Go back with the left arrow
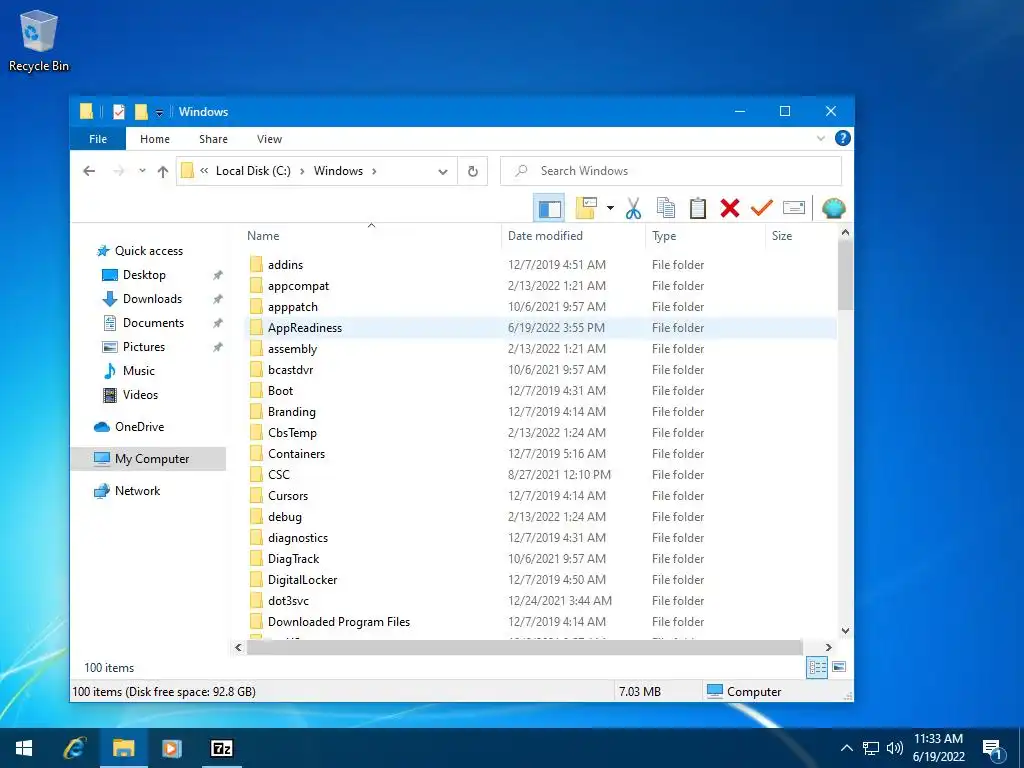The width and height of the screenshot is (1024, 768). pyautogui.click(x=89, y=171)
